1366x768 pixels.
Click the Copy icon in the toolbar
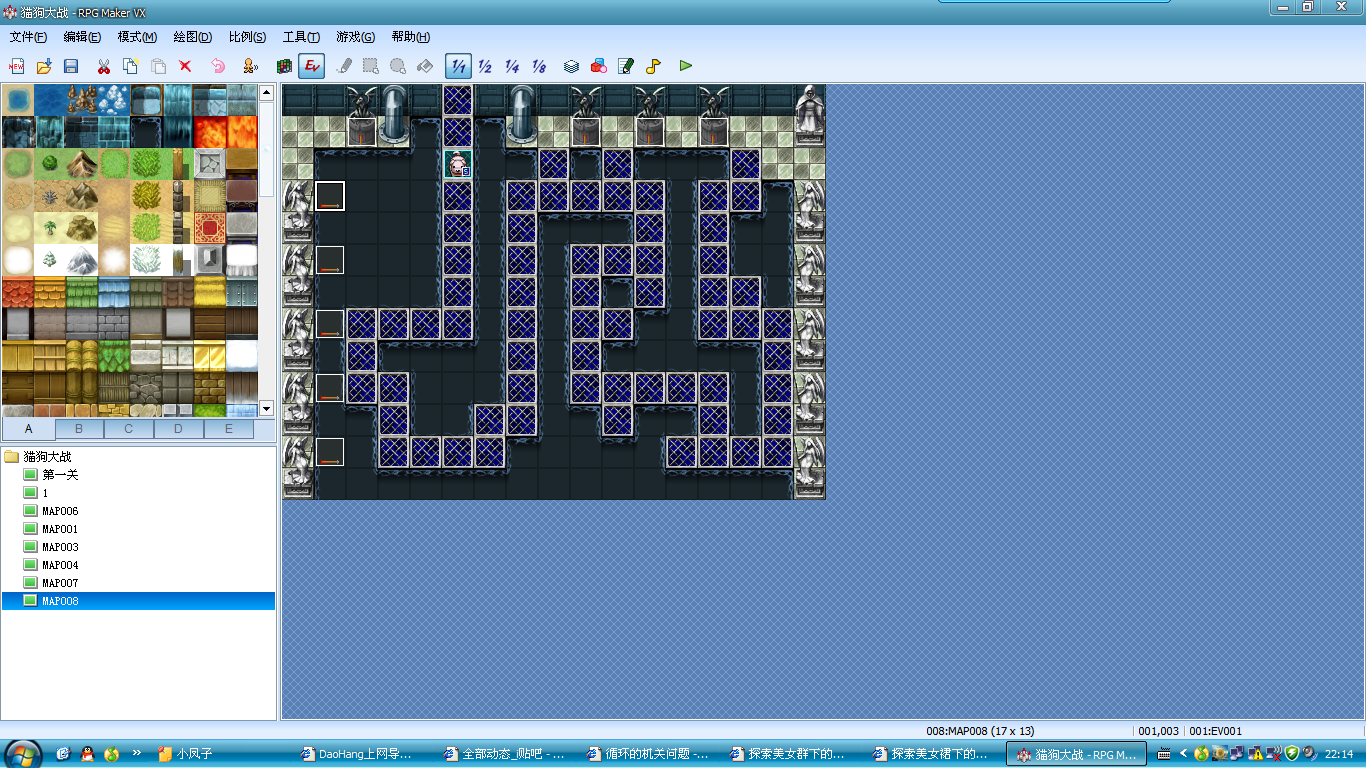(x=131, y=66)
